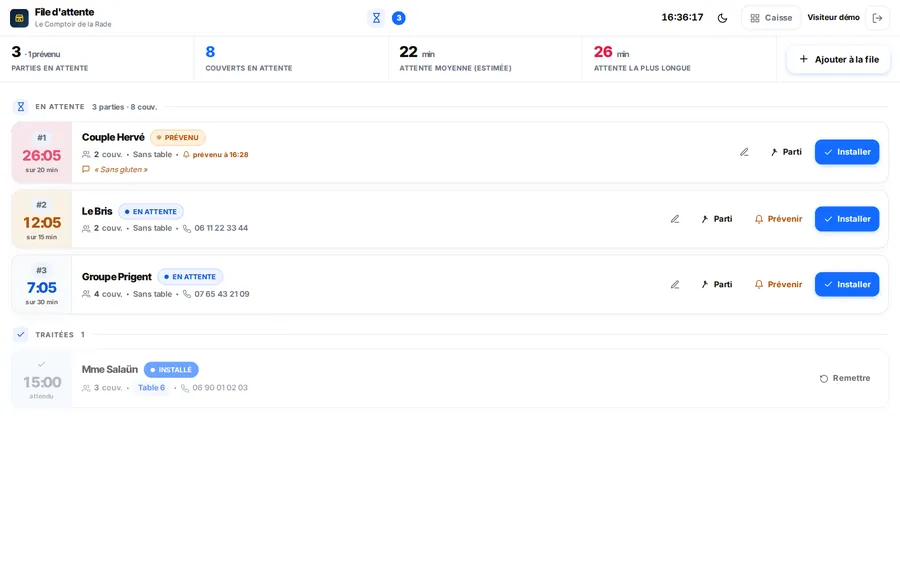Viewport: 900px width, 563px height.
Task: Click the blue badge showing 3
Action: 398,18
